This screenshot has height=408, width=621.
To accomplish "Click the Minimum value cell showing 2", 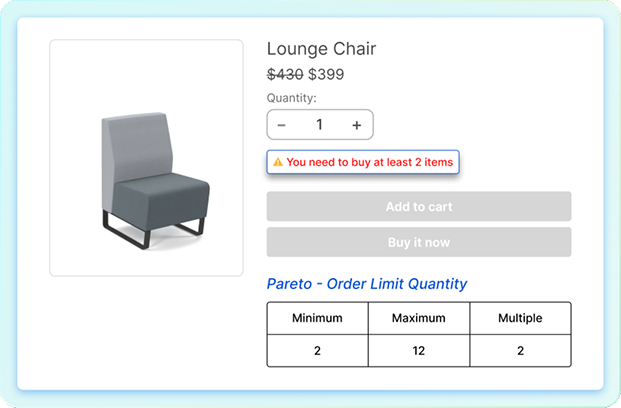I will pos(317,350).
